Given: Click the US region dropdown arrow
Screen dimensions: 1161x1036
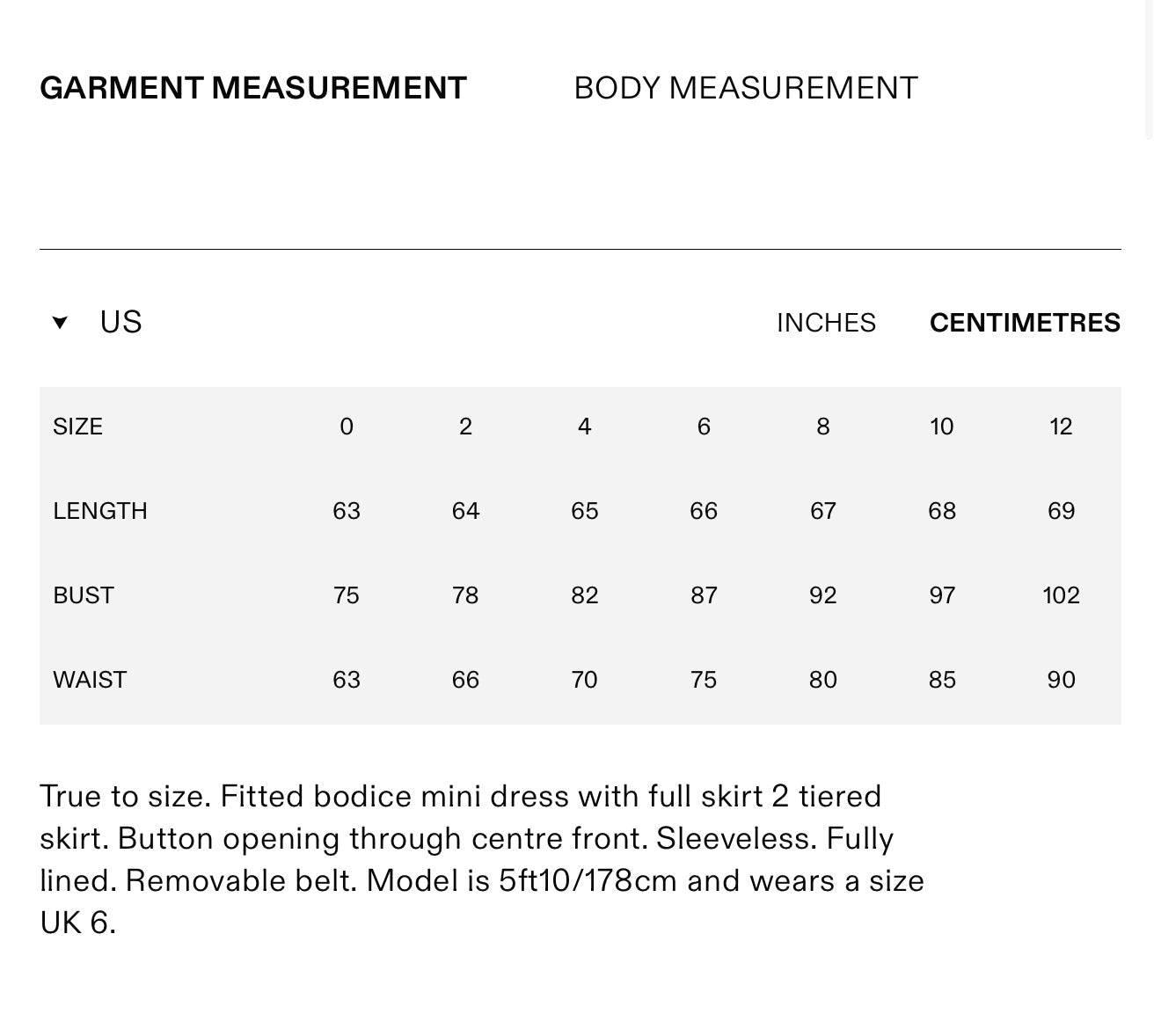Looking at the screenshot, I should coord(60,323).
